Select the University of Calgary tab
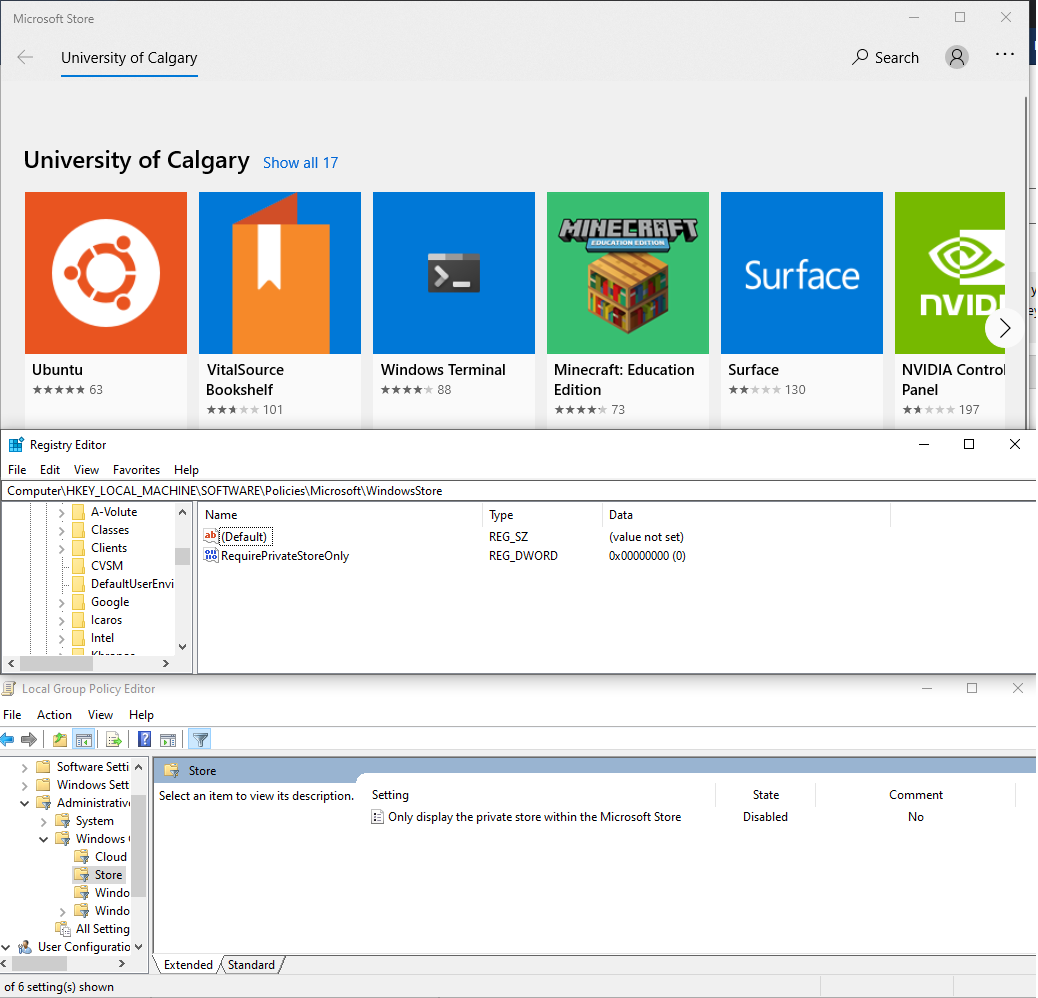1038x998 pixels. pos(129,58)
